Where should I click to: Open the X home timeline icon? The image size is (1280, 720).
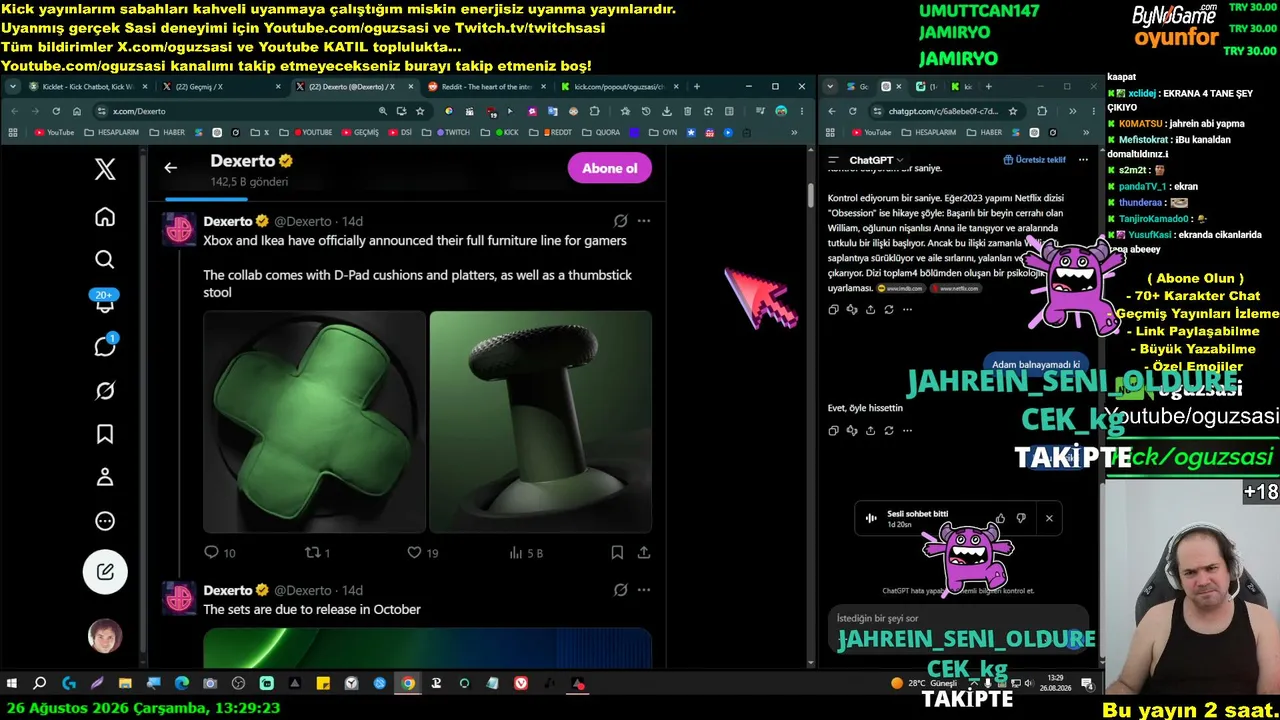105,217
